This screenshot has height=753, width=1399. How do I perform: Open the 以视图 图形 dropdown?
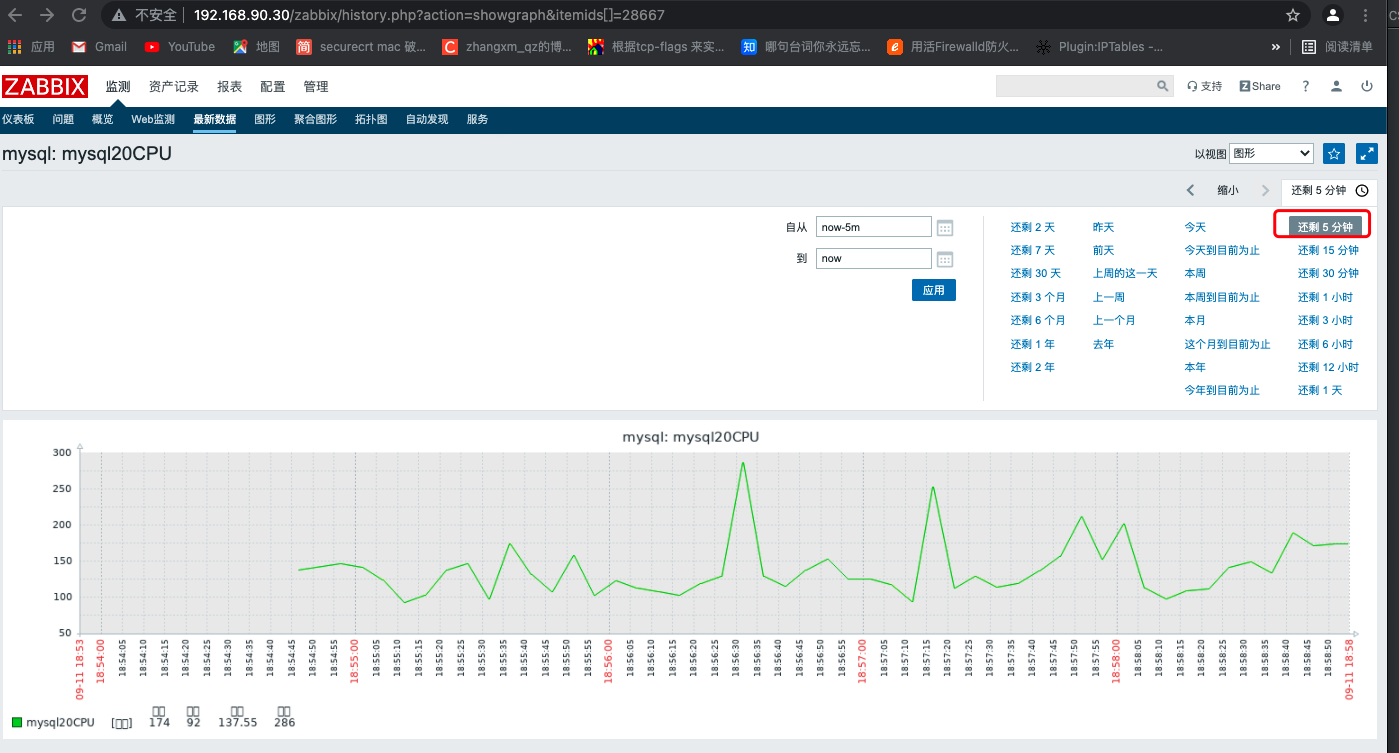tap(1271, 153)
